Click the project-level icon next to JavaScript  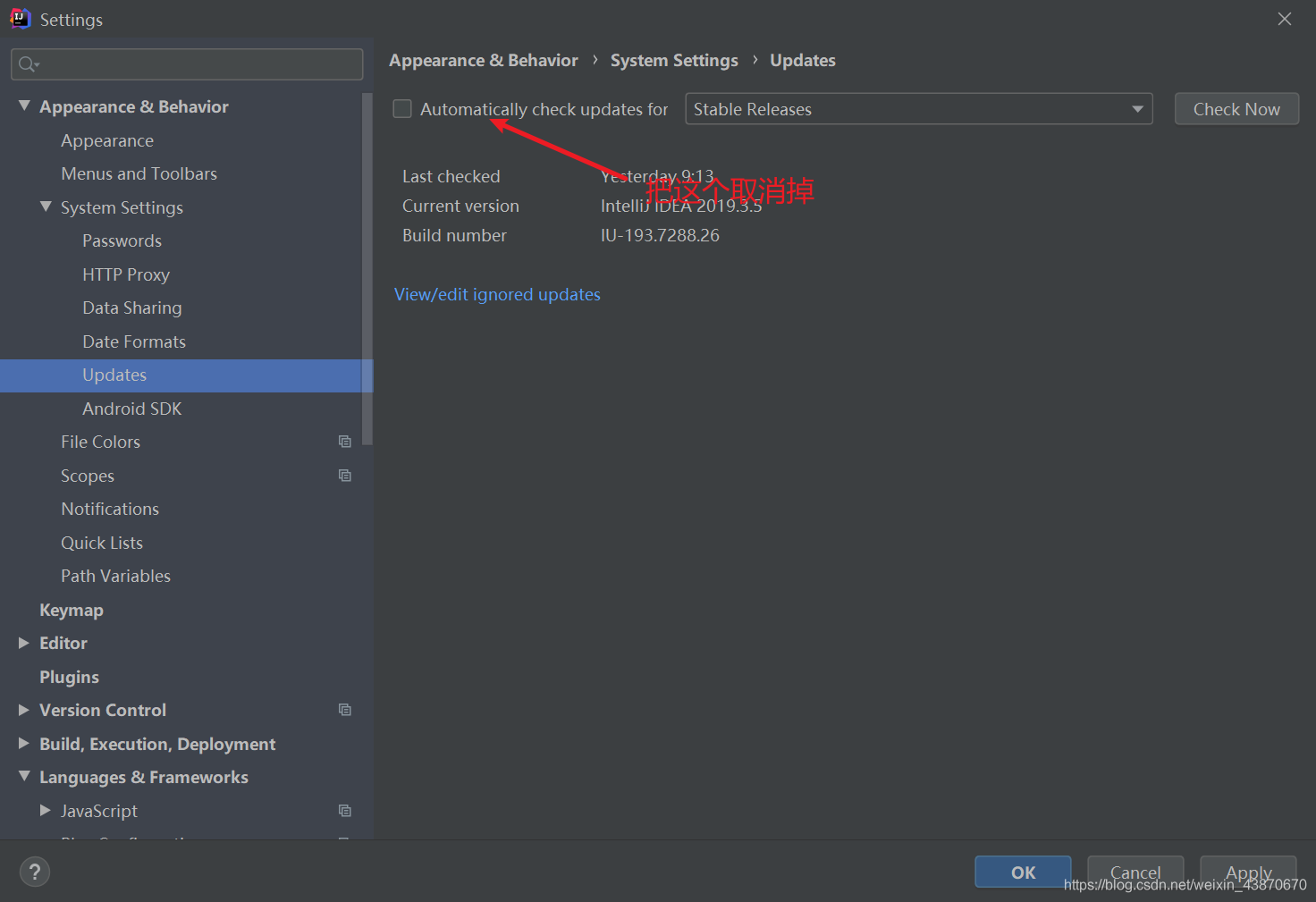345,811
